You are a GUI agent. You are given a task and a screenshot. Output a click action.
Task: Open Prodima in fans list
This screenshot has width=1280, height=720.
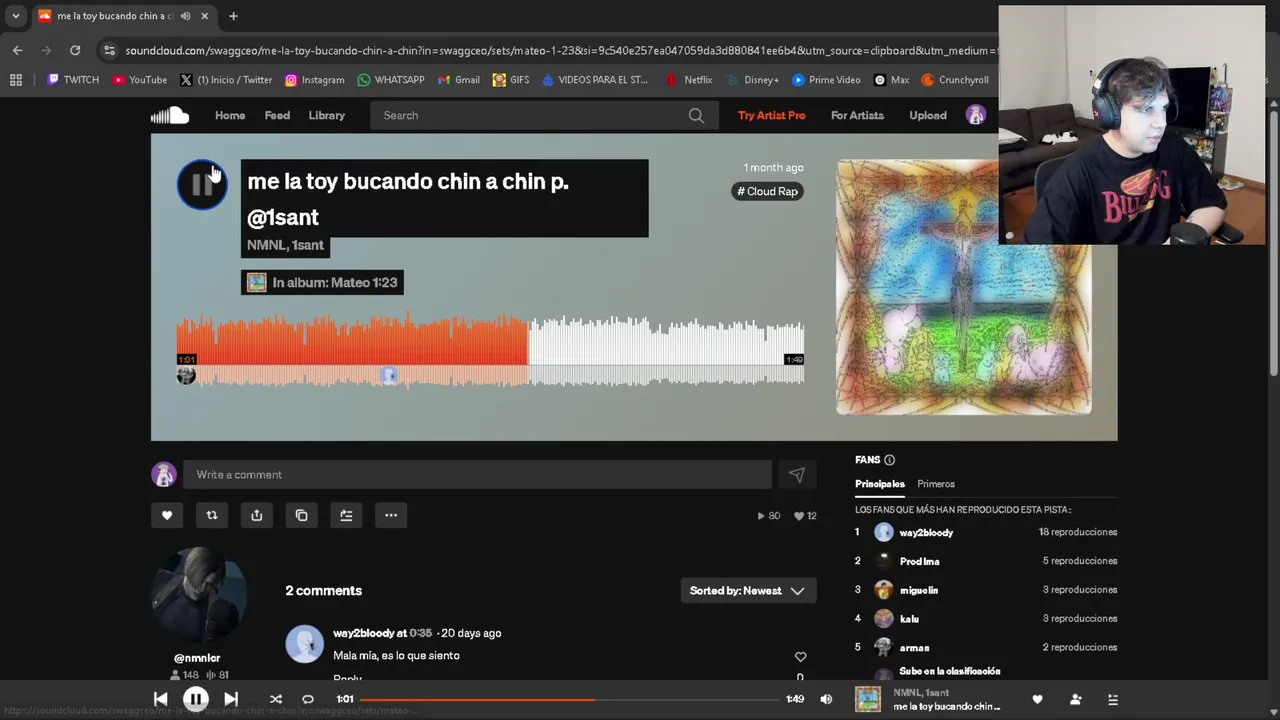coord(919,562)
